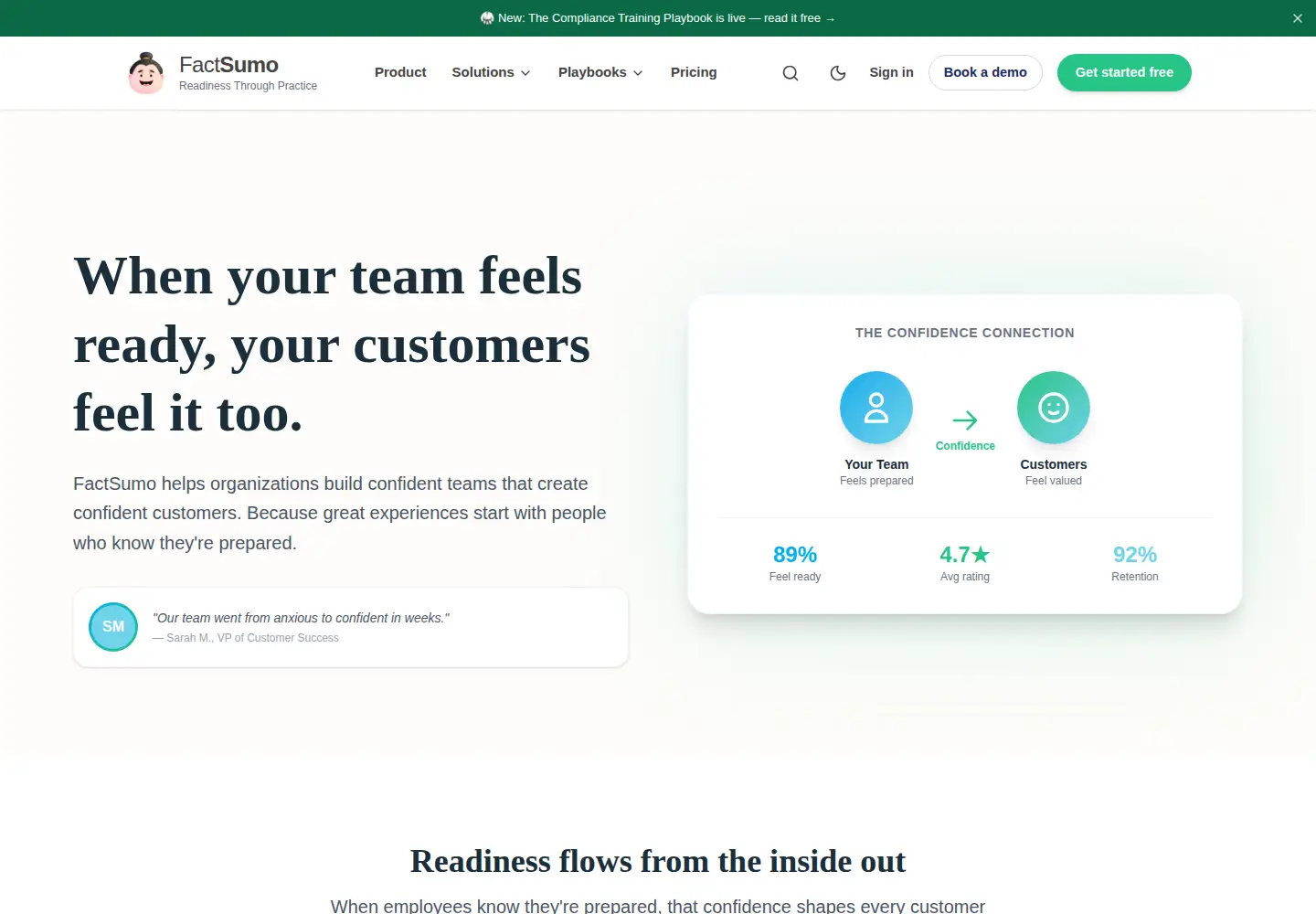1316x914 pixels.
Task: Click the FactSumo sumo mascot logo
Action: coord(146,73)
